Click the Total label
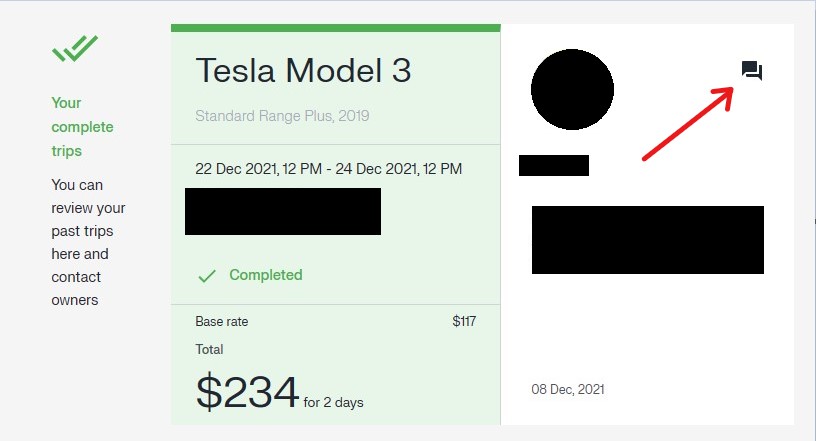Screen dimensions: 816x441 (x=209, y=349)
